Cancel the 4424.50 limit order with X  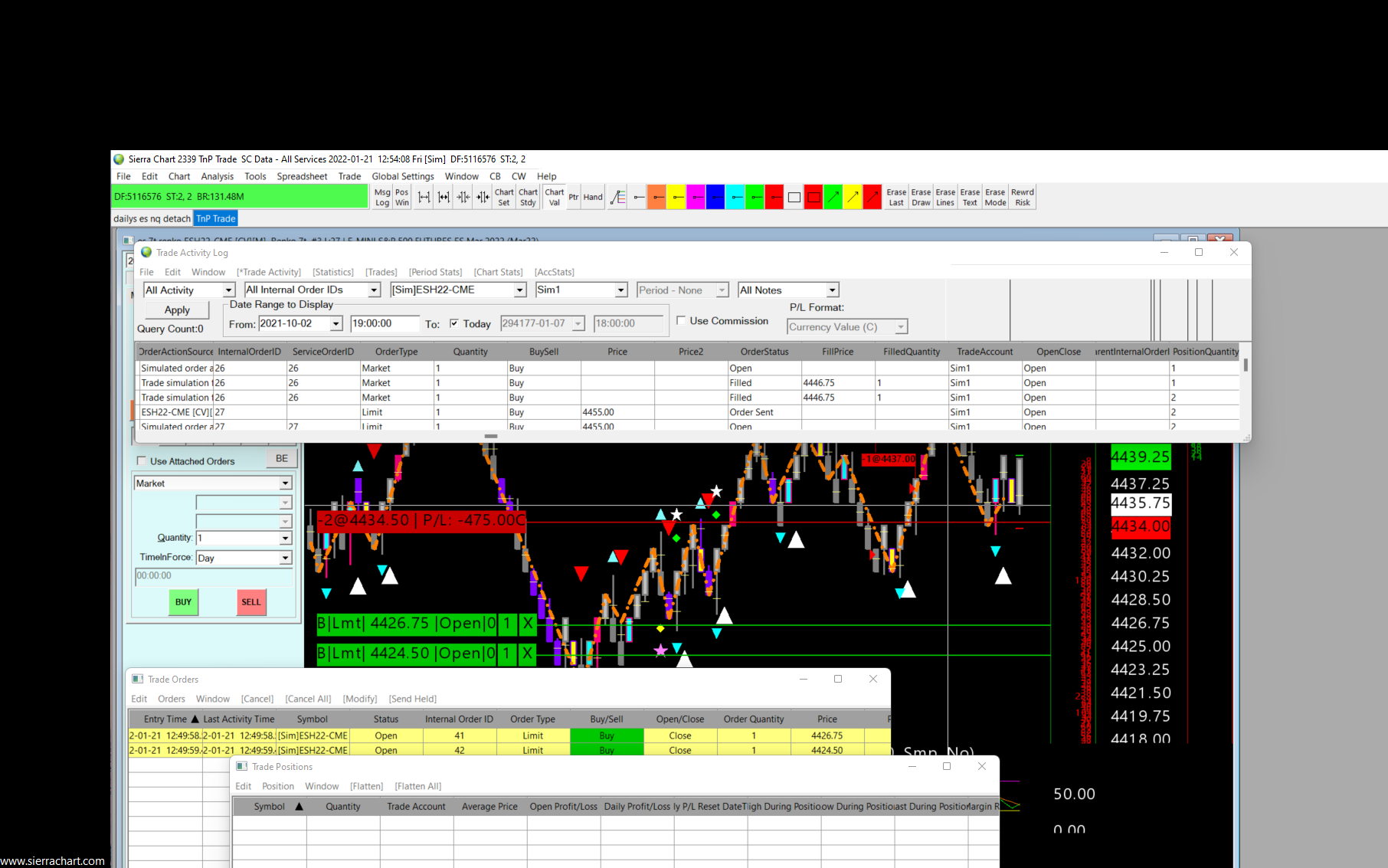527,653
